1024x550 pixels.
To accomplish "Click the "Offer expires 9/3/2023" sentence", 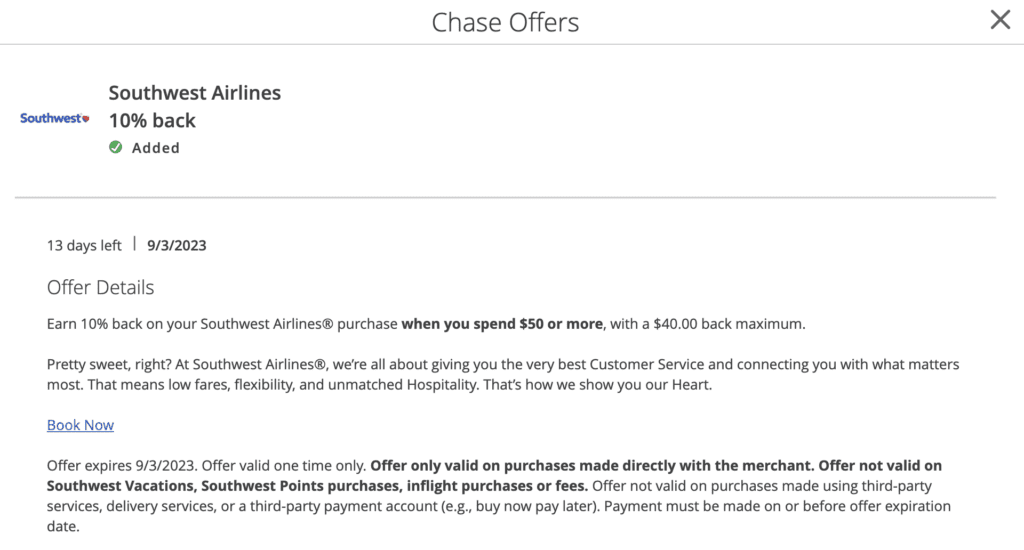I will [x=122, y=466].
